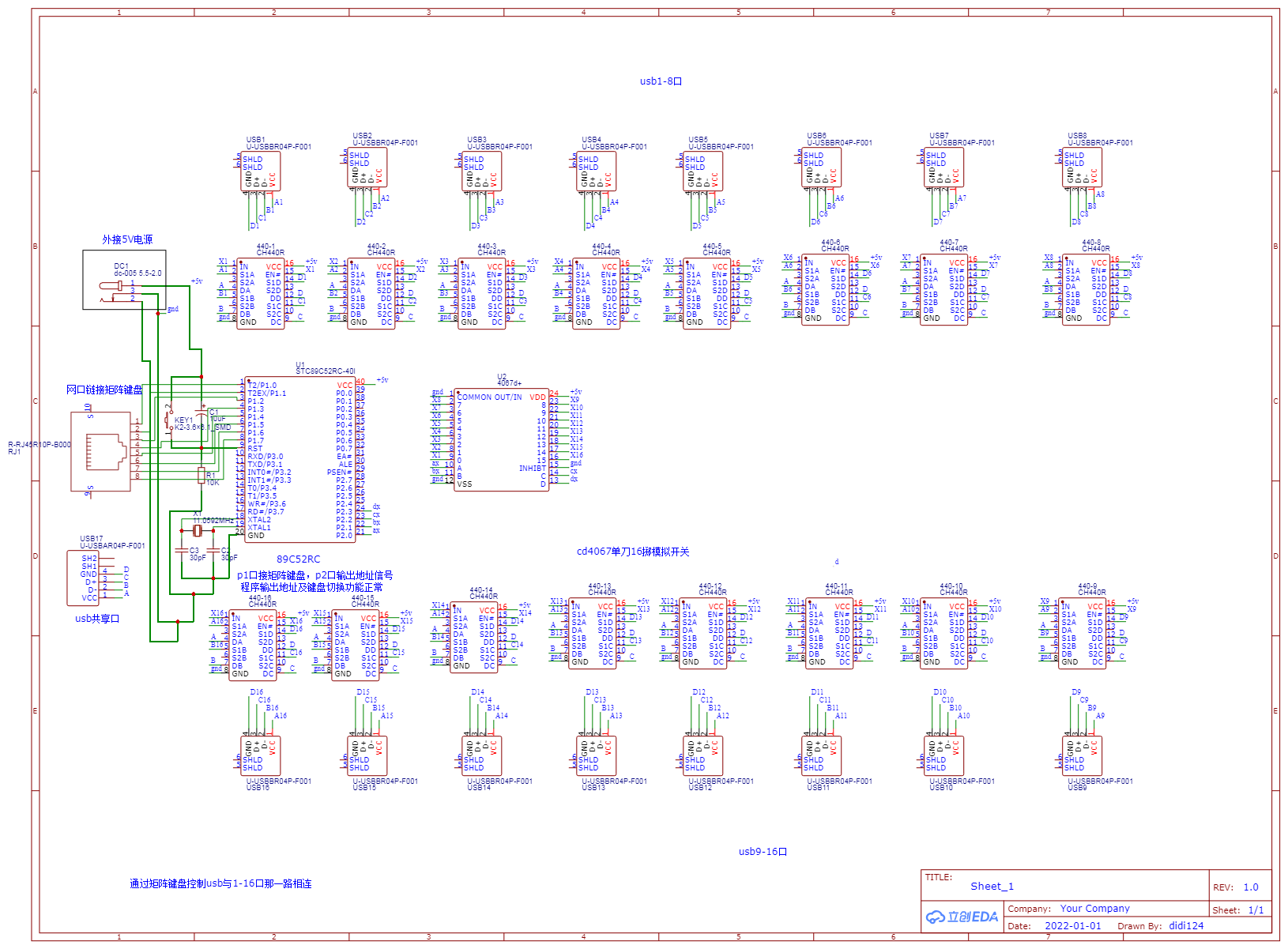
Task: Select the USB12 connector symbol
Action: coord(703,755)
